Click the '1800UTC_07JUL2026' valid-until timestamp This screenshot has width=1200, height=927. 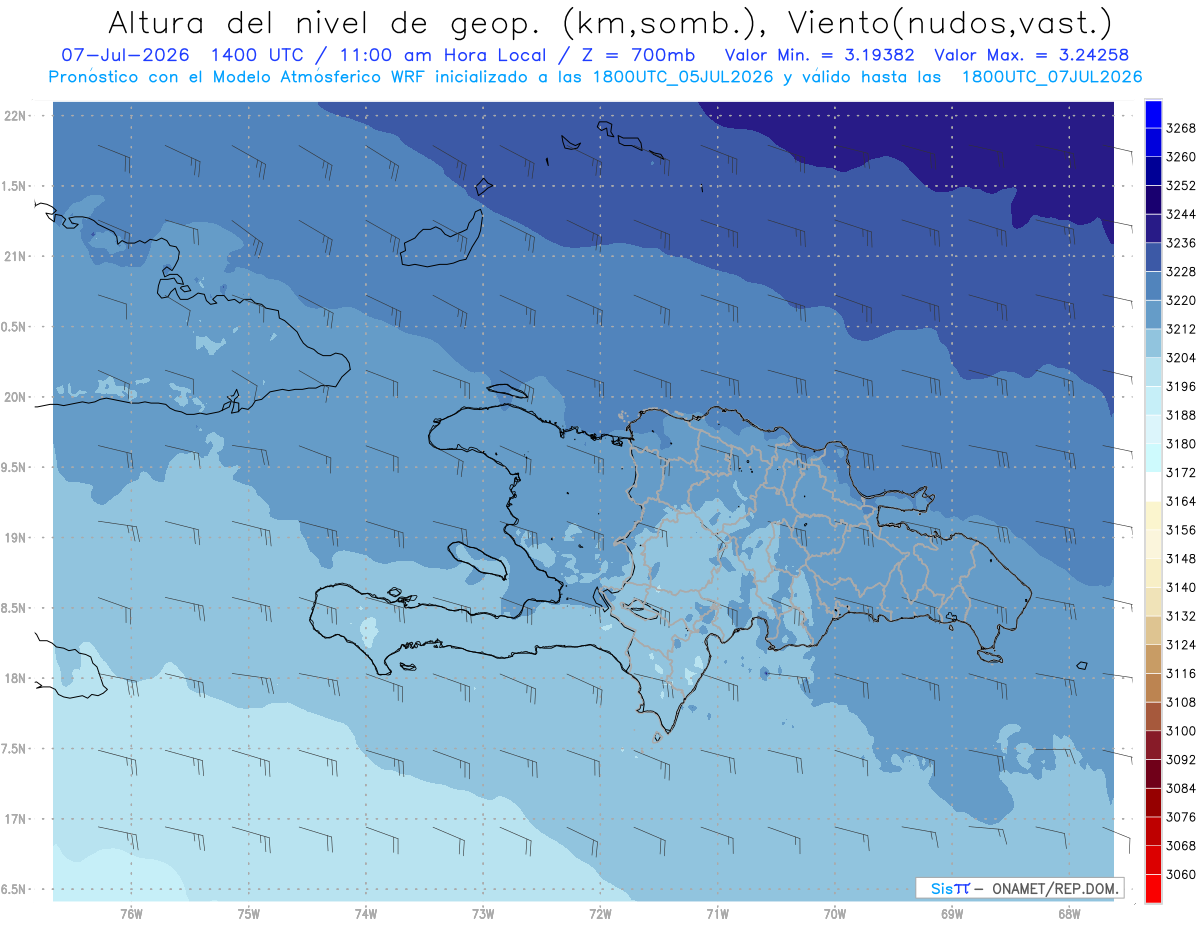click(x=1051, y=77)
